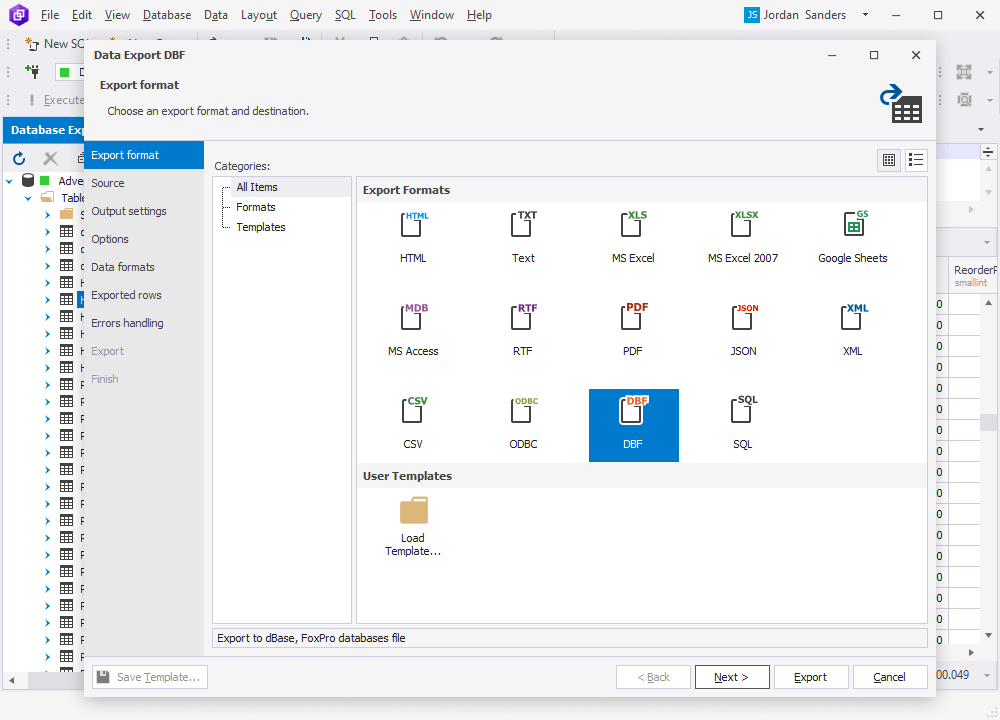1000x720 pixels.
Task: Click Save Template in the wizard
Action: (149, 677)
